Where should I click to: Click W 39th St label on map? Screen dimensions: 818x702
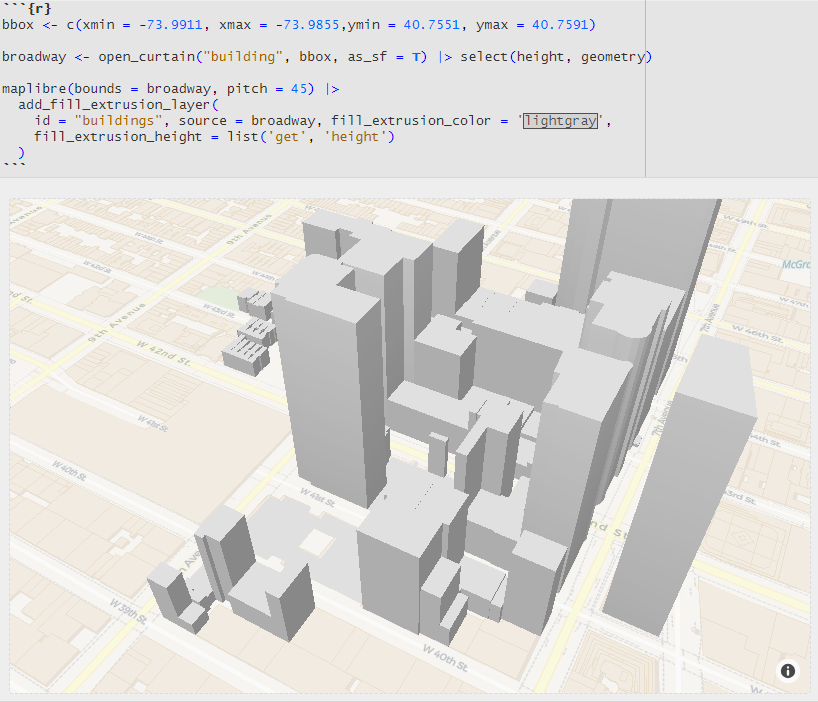[x=128, y=611]
